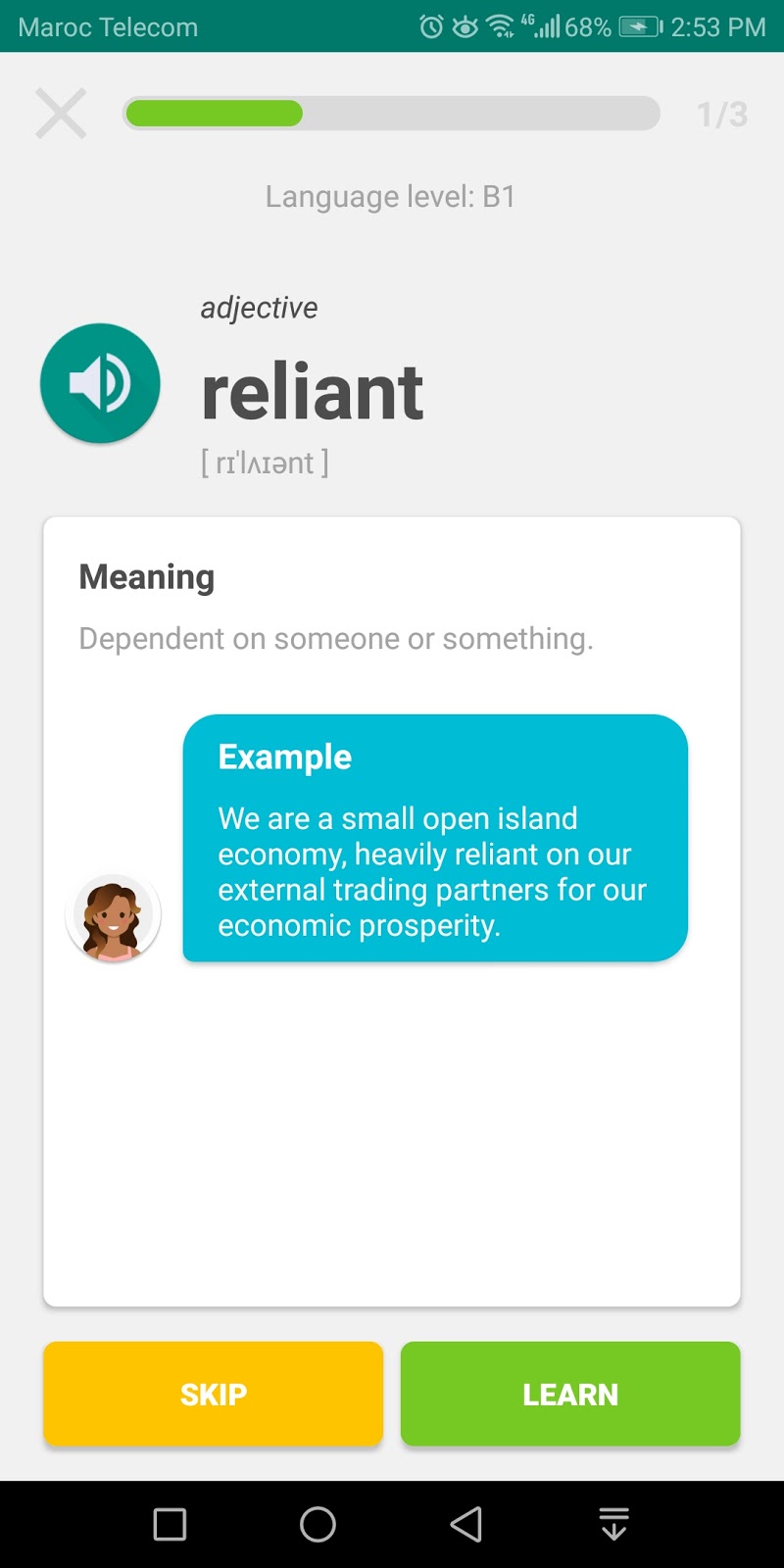Tap the battery status icon
Screen dimensions: 784x1568
coord(640,26)
